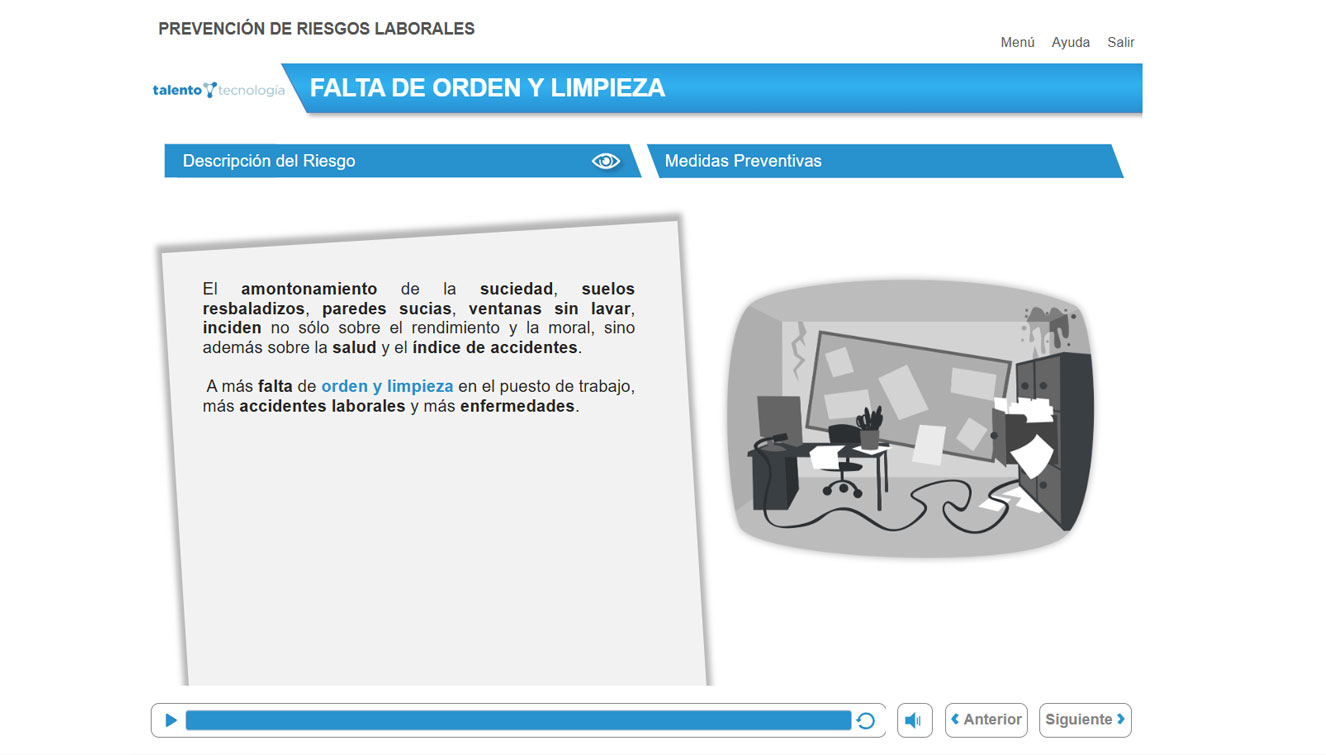Go back using the Anterior button

(986, 720)
